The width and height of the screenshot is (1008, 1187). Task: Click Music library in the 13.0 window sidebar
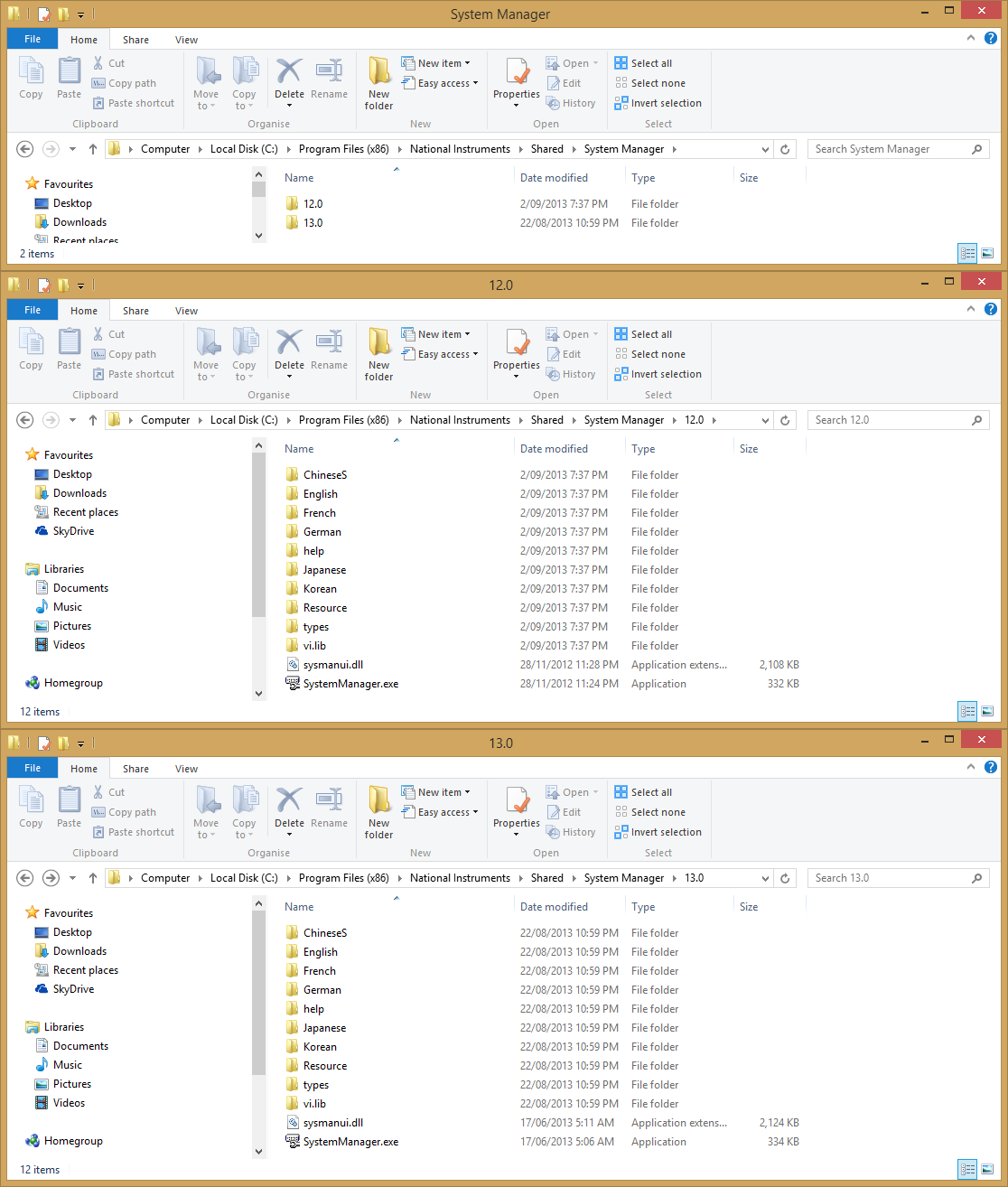click(67, 1065)
